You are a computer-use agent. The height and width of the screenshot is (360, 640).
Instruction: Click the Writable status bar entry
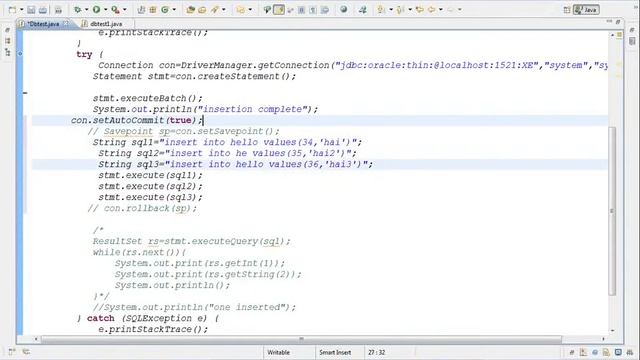[278, 352]
